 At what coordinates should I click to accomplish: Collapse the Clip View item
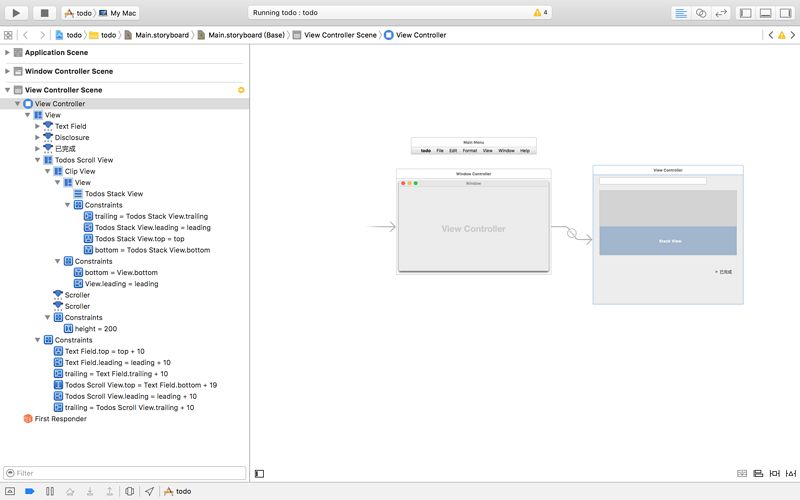click(47, 171)
